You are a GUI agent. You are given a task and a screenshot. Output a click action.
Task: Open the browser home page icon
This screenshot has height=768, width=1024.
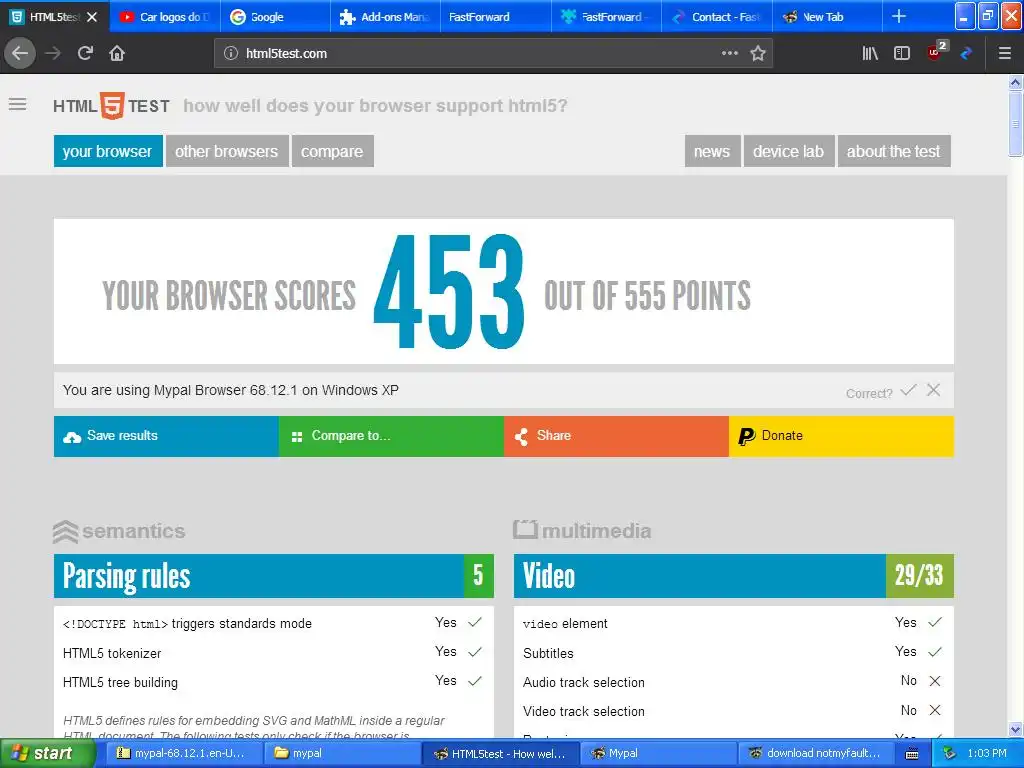[x=117, y=53]
